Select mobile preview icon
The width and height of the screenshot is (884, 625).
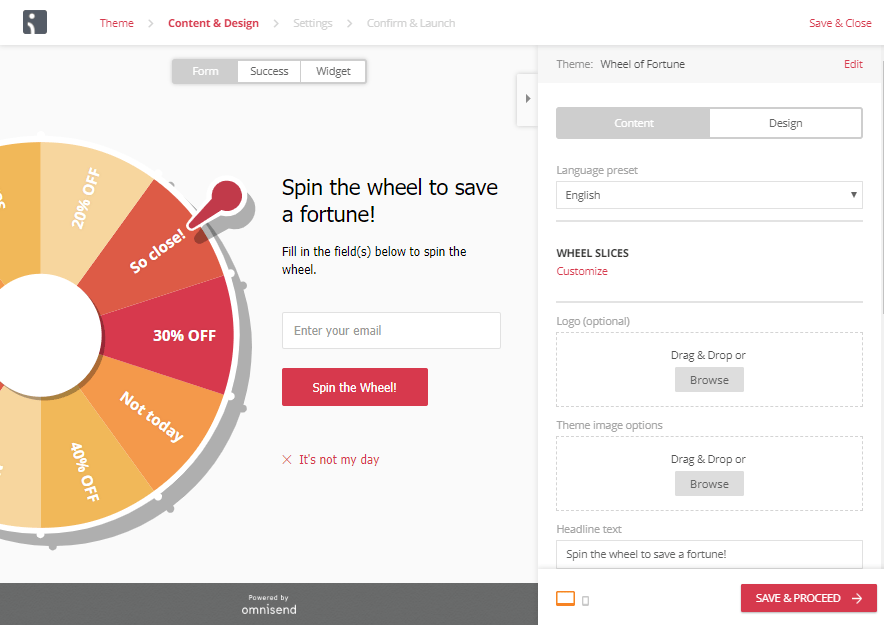[585, 601]
